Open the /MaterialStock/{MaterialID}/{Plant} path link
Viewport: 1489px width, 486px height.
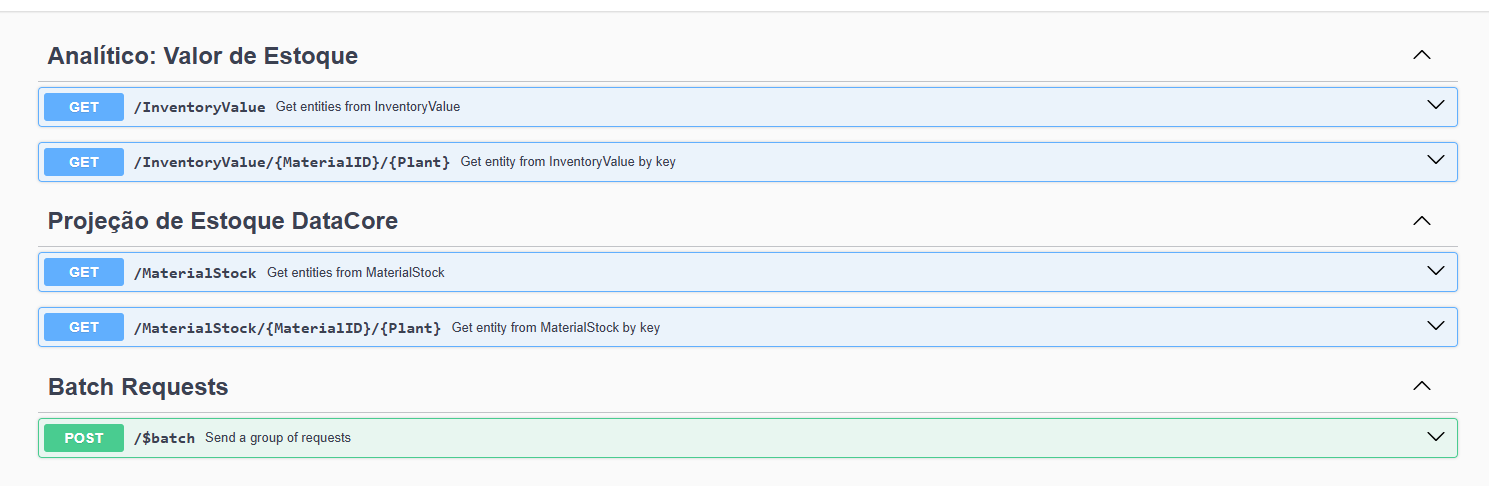coord(287,328)
